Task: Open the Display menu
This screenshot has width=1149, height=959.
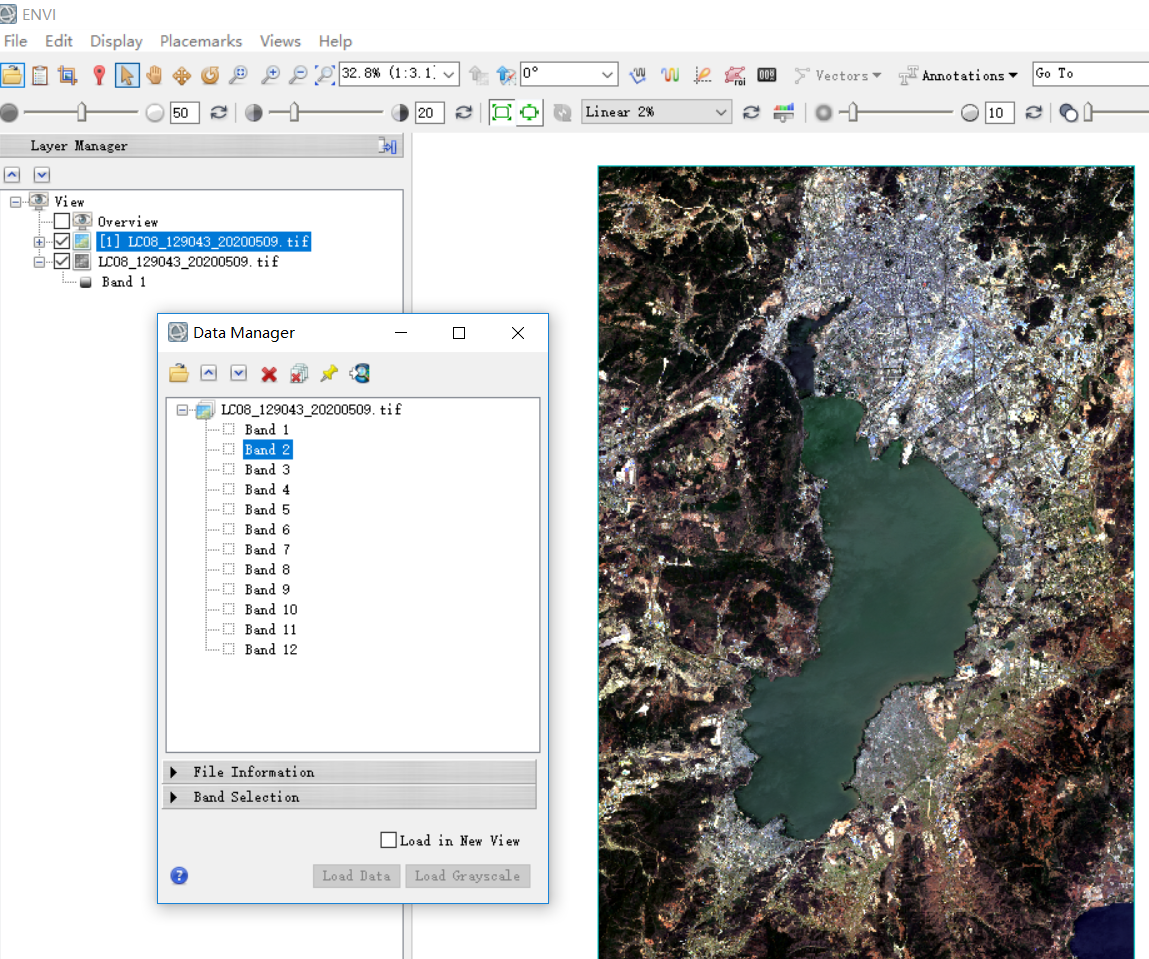Action: pyautogui.click(x=115, y=41)
